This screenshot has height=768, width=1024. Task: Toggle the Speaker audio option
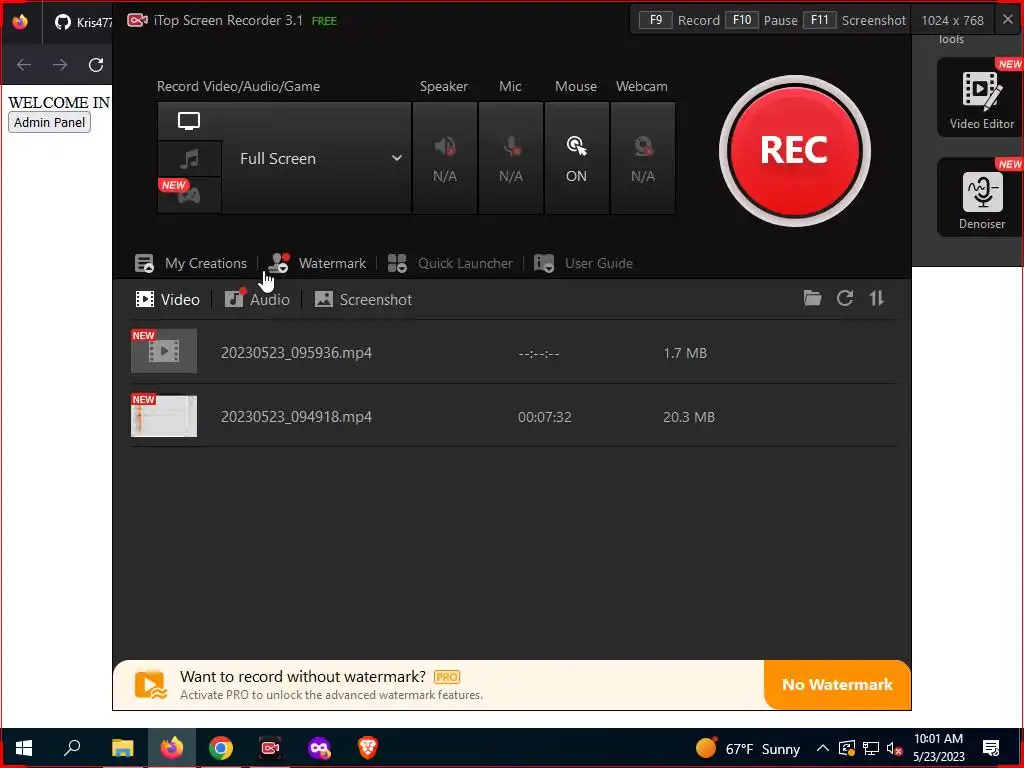point(445,158)
